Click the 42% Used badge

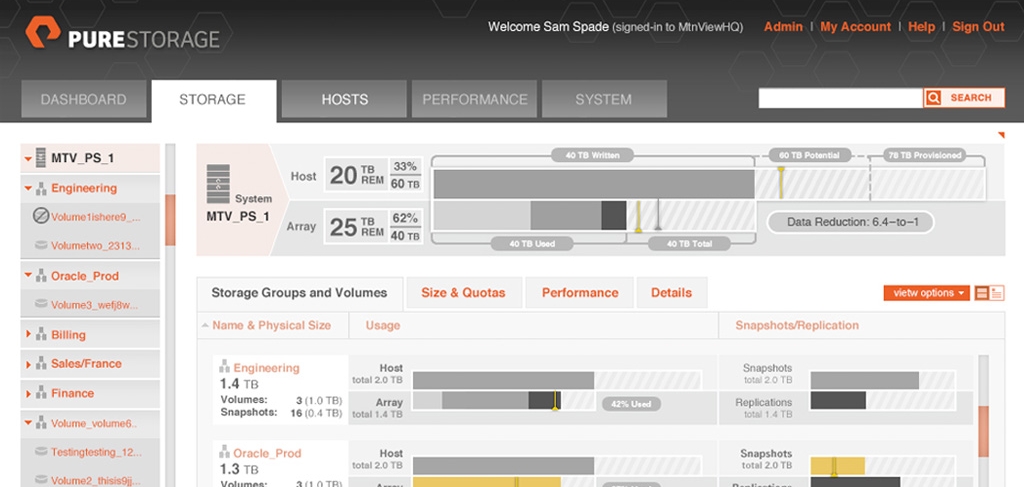coord(631,404)
